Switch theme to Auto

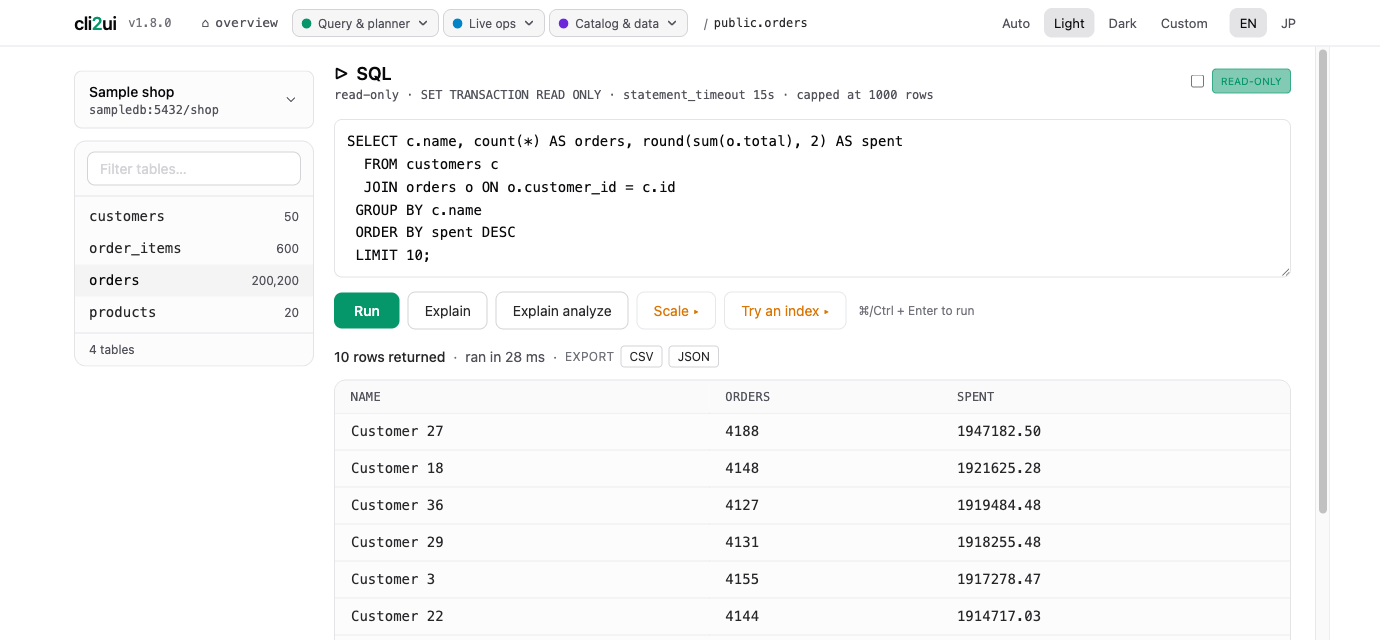pos(1016,23)
